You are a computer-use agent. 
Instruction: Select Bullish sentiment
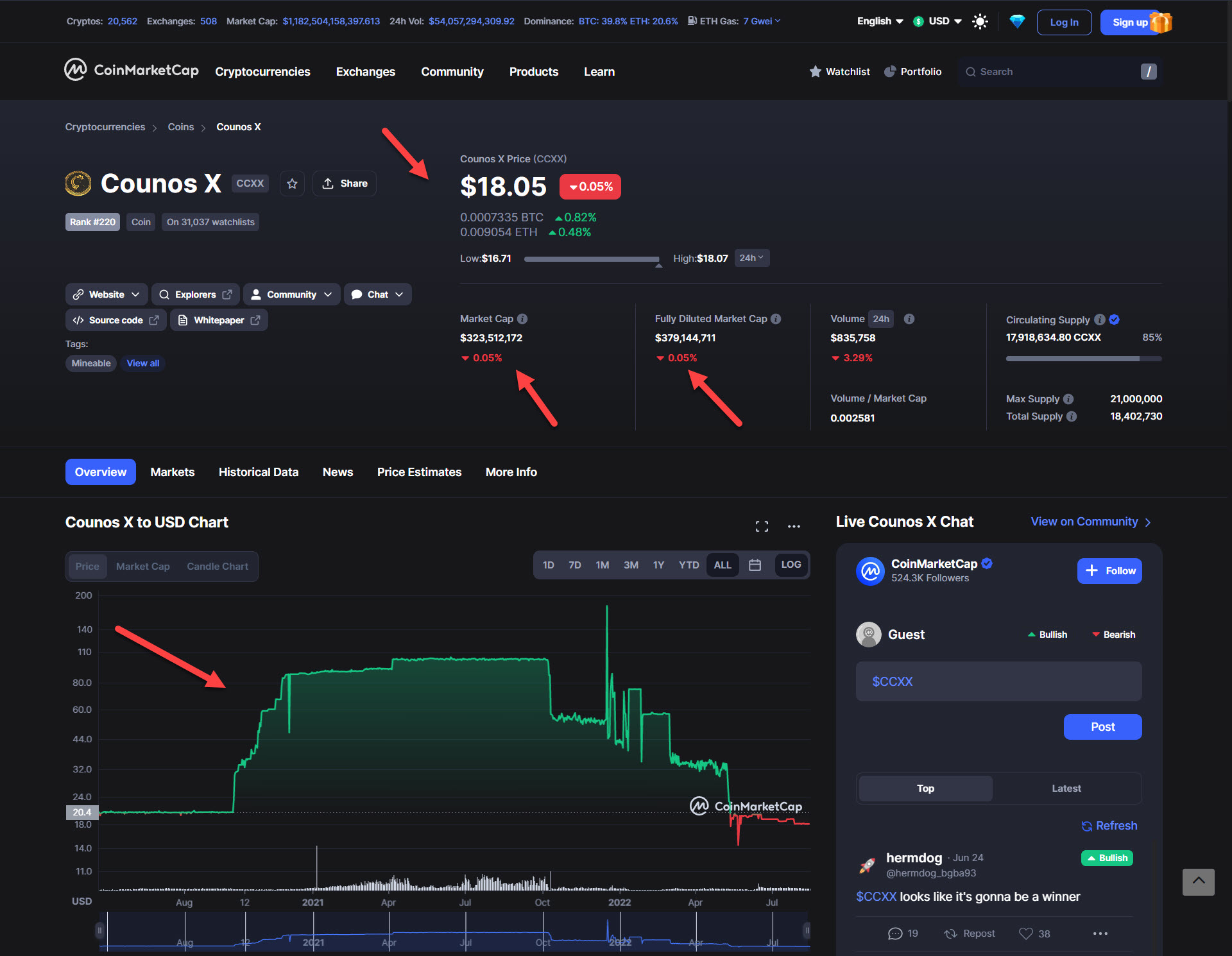pos(1048,635)
